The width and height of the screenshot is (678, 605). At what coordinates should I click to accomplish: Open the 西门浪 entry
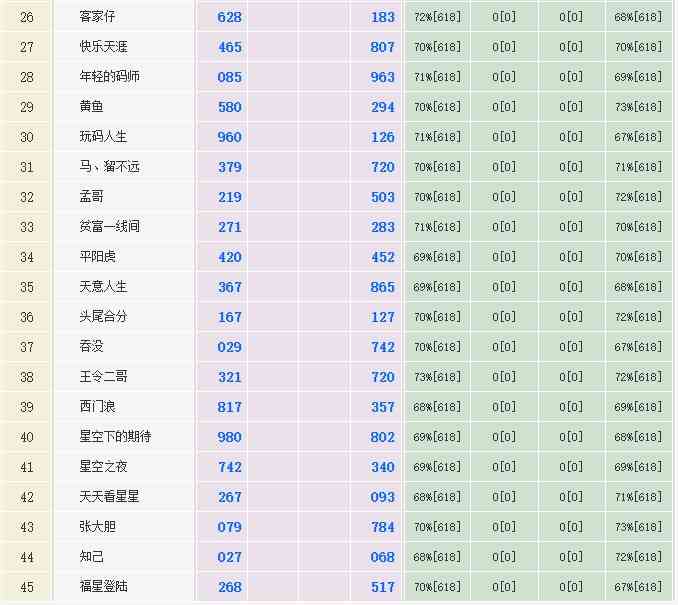tap(98, 407)
